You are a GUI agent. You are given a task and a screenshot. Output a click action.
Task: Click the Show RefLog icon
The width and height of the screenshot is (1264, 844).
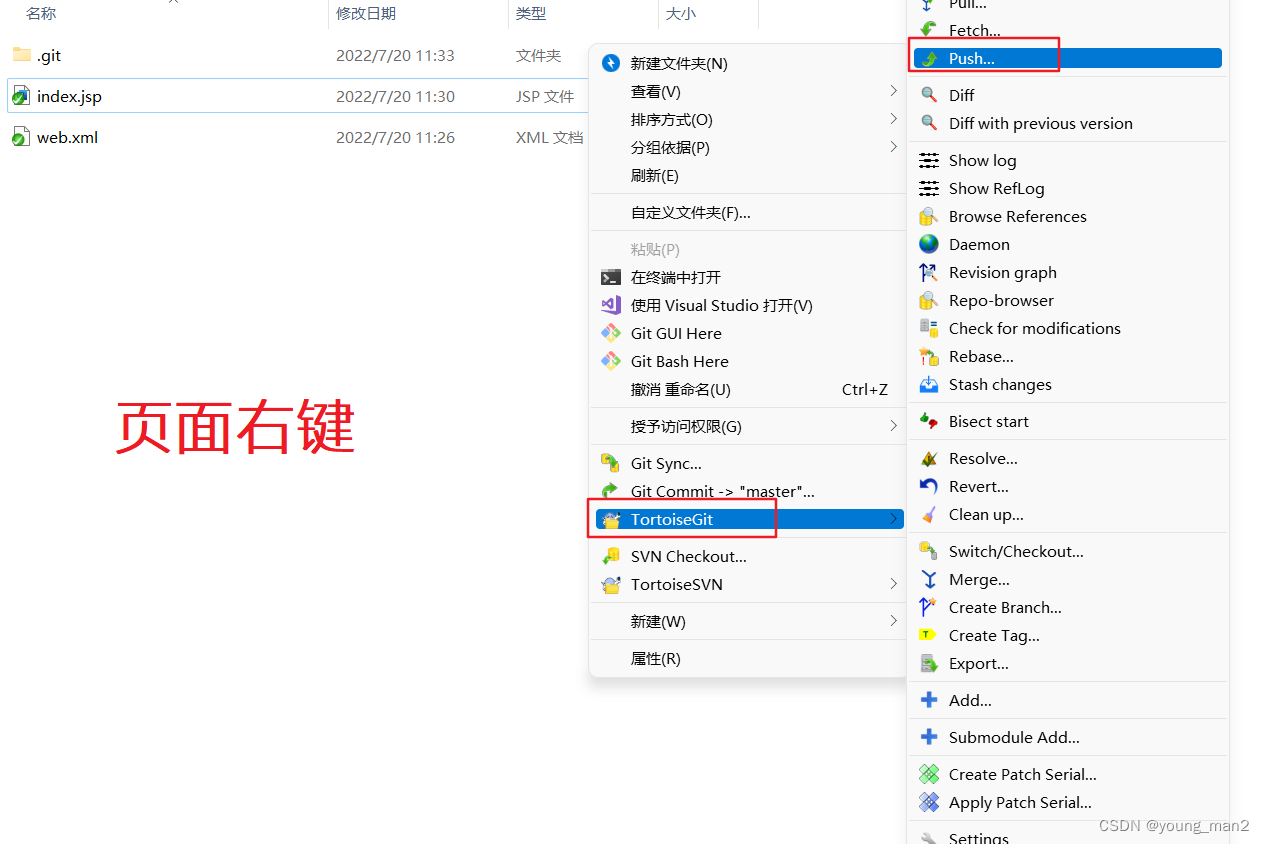(929, 188)
